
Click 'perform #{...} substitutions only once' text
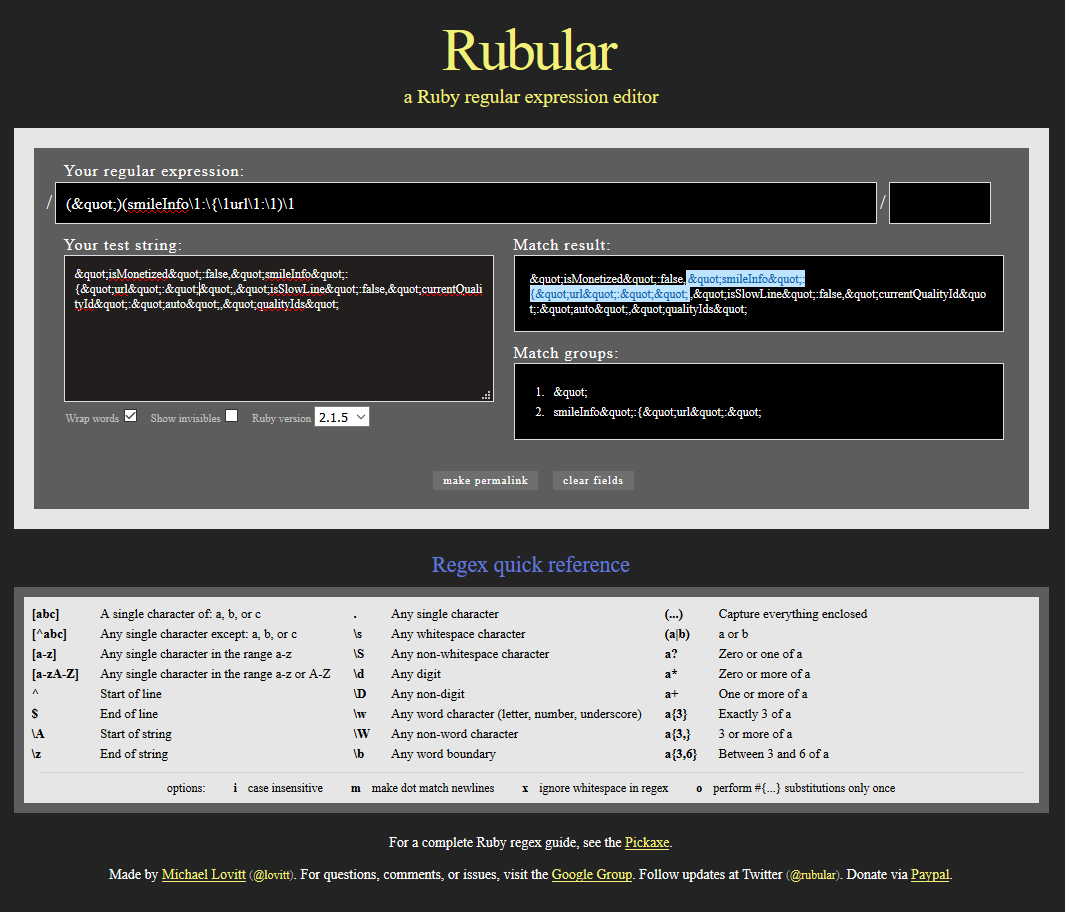point(804,788)
